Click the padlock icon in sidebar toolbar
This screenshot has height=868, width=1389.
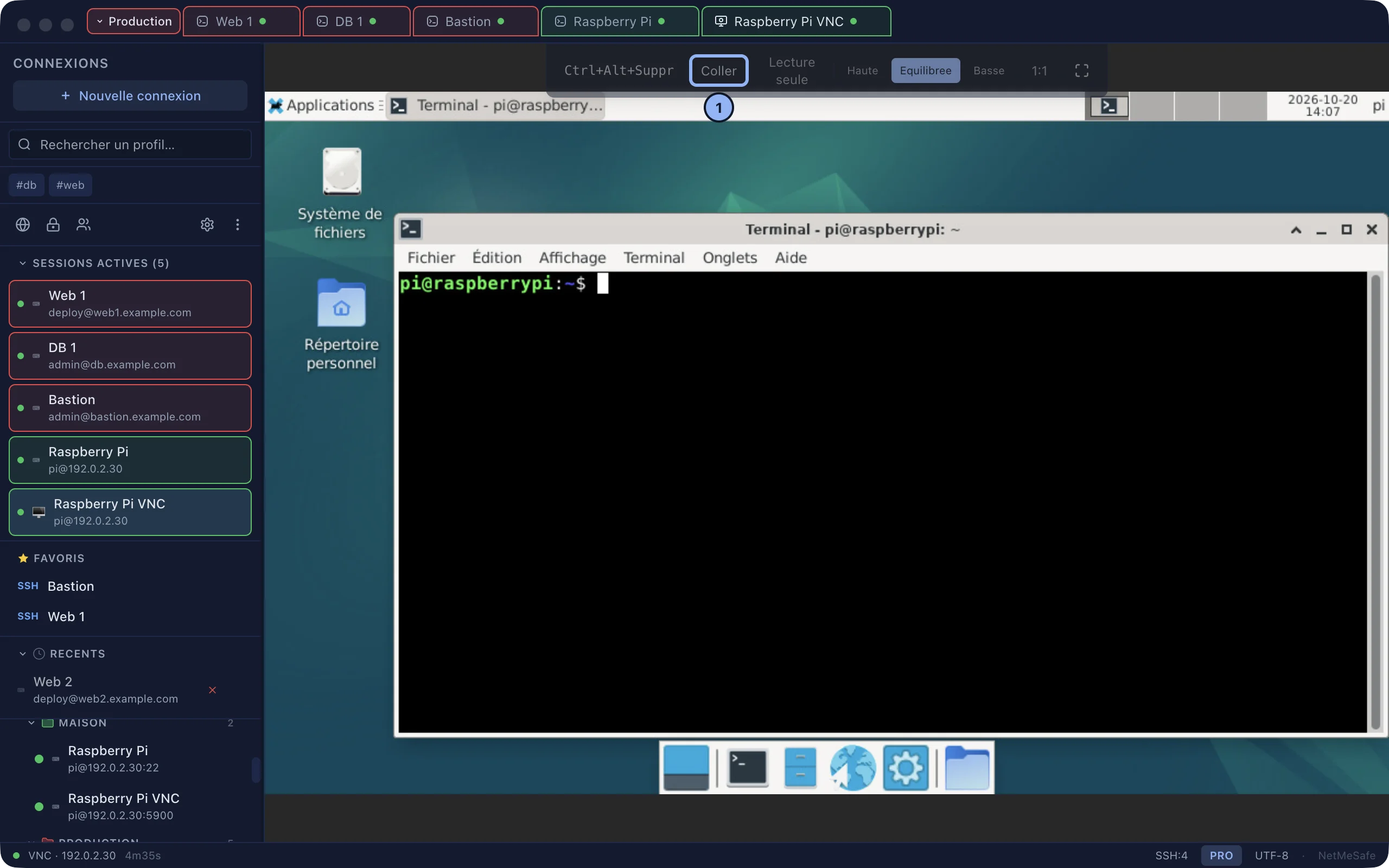point(53,225)
